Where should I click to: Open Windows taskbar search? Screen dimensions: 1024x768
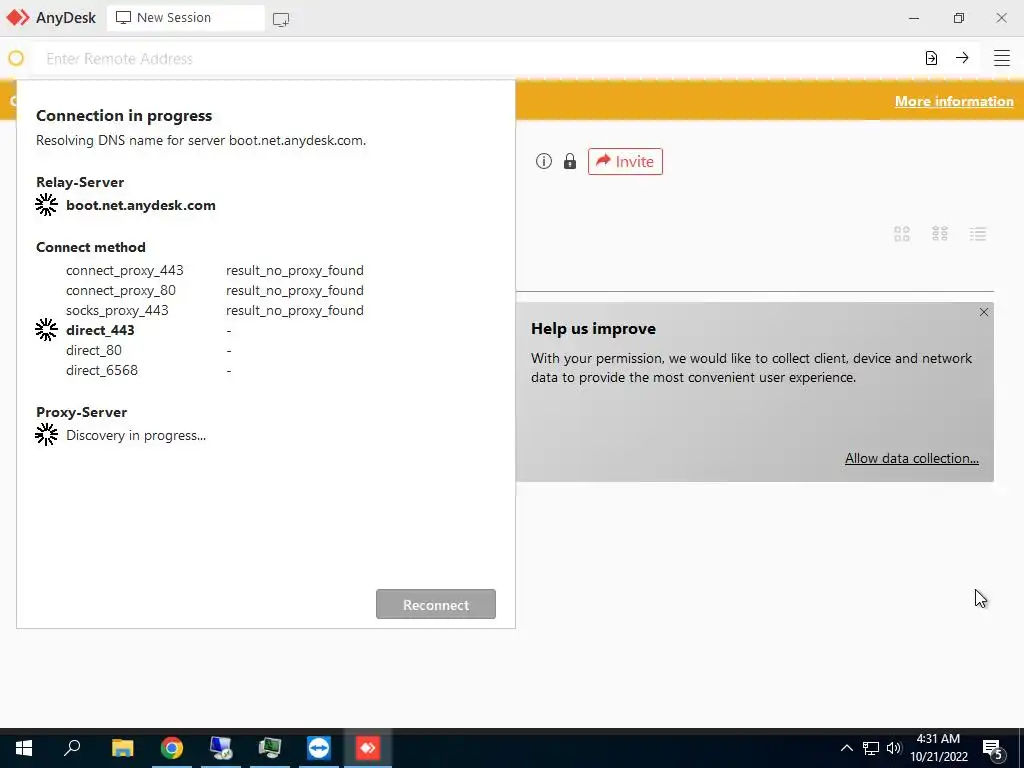tap(72, 748)
